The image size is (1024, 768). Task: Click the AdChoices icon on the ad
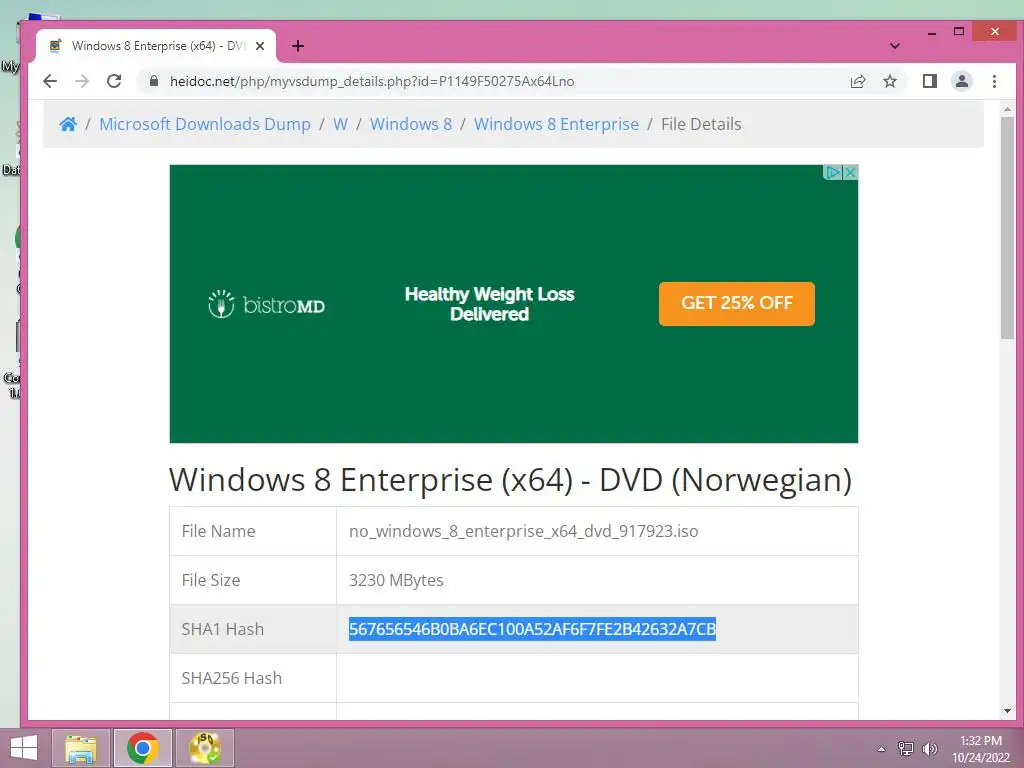[x=833, y=172]
